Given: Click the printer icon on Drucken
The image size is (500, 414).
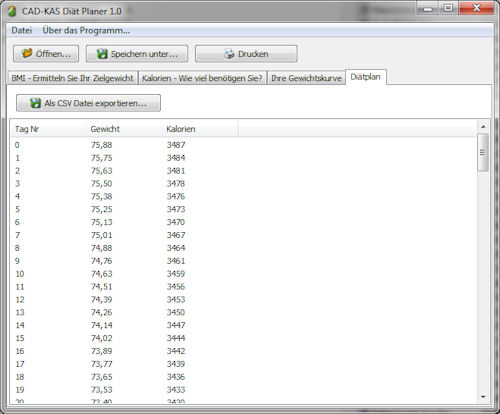Looking at the screenshot, I should pyautogui.click(x=229, y=54).
